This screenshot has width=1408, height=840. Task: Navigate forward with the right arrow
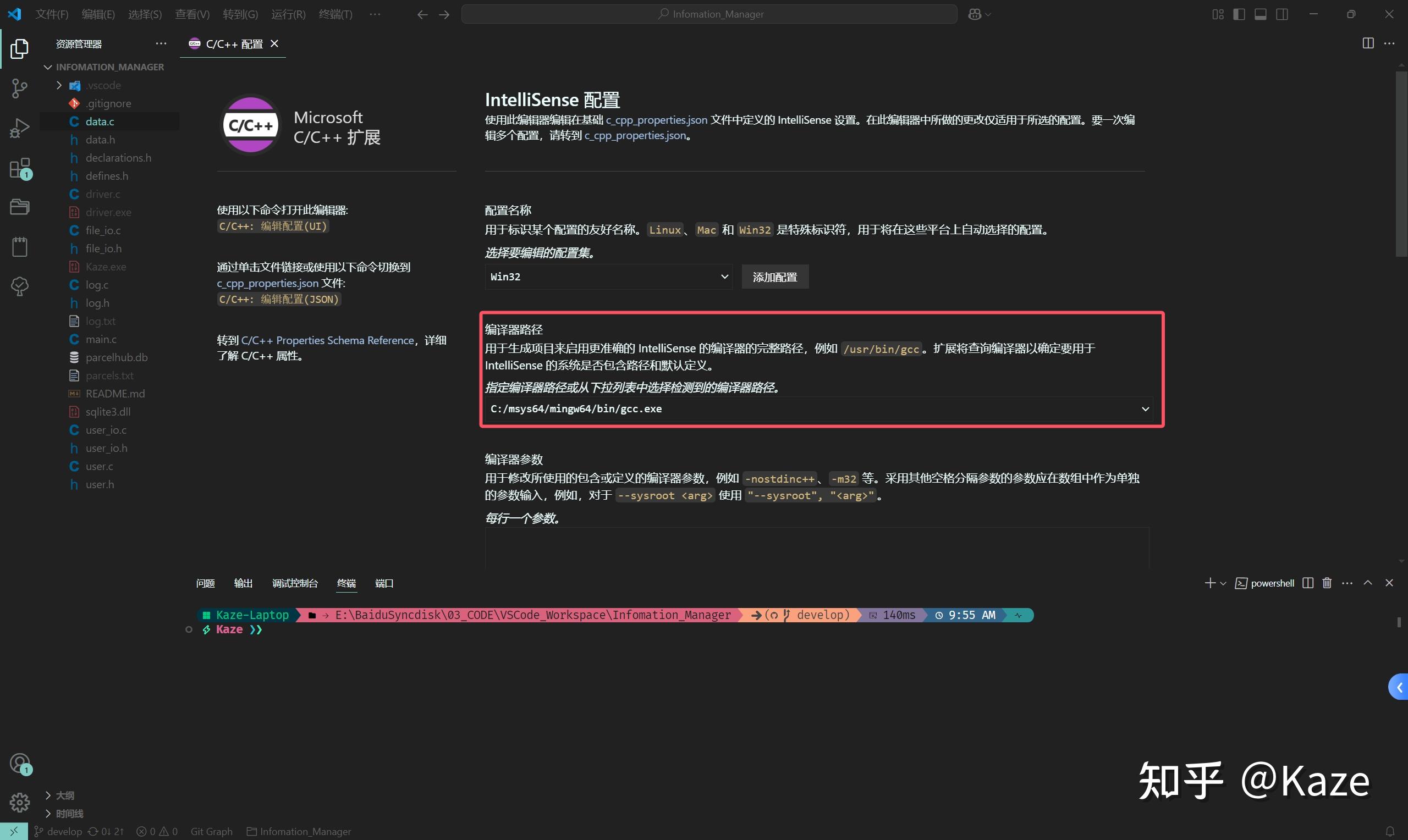(x=444, y=14)
